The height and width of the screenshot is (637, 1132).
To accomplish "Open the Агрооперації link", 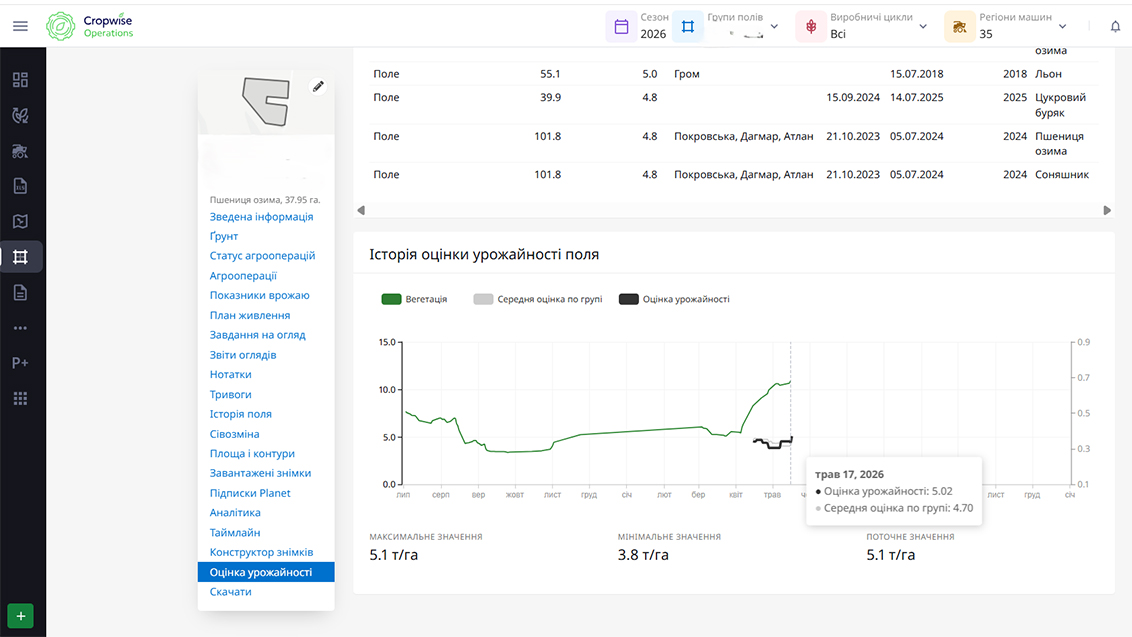I will [243, 276].
